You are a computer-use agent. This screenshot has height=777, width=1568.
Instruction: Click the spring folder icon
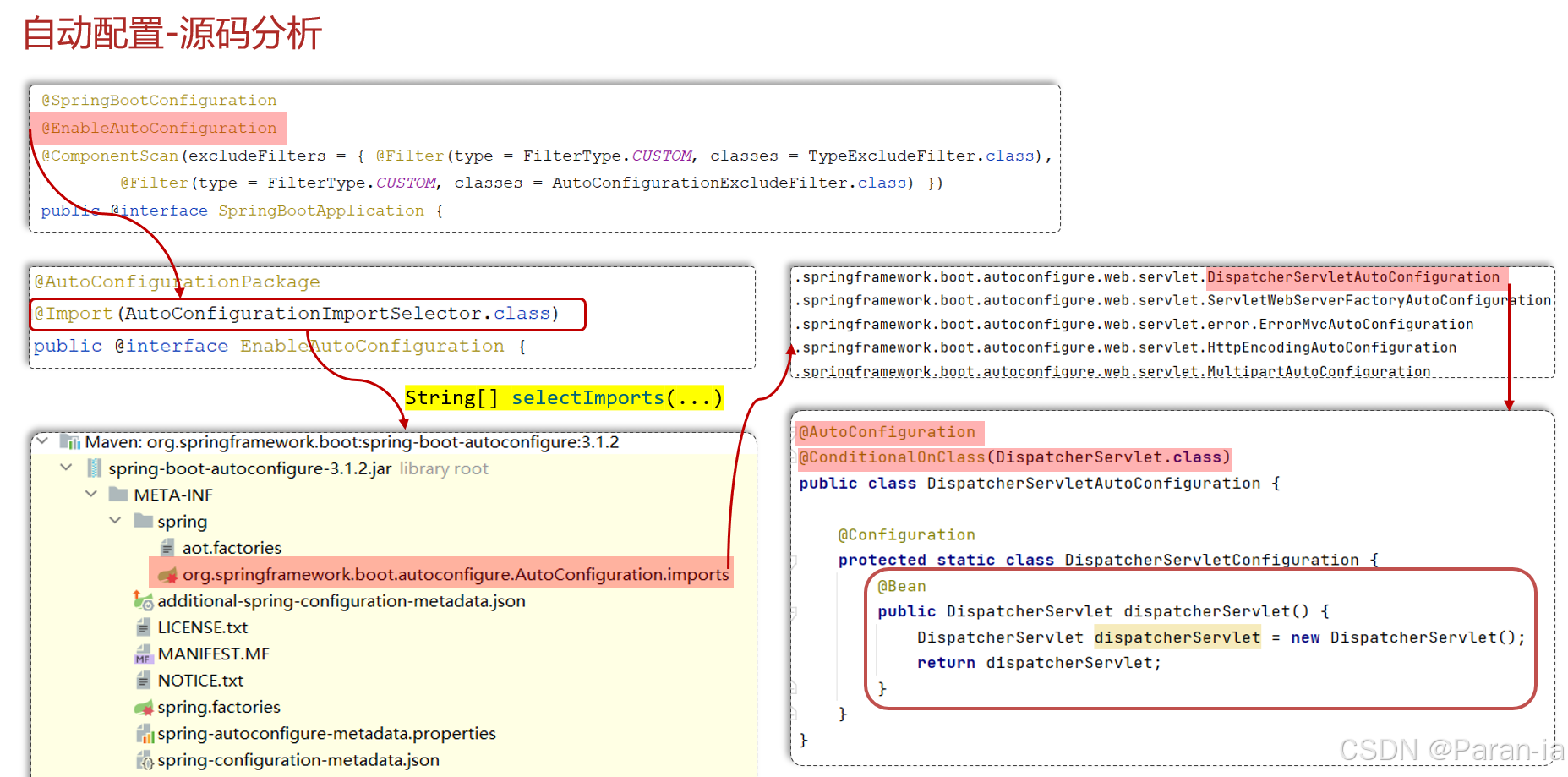click(143, 521)
